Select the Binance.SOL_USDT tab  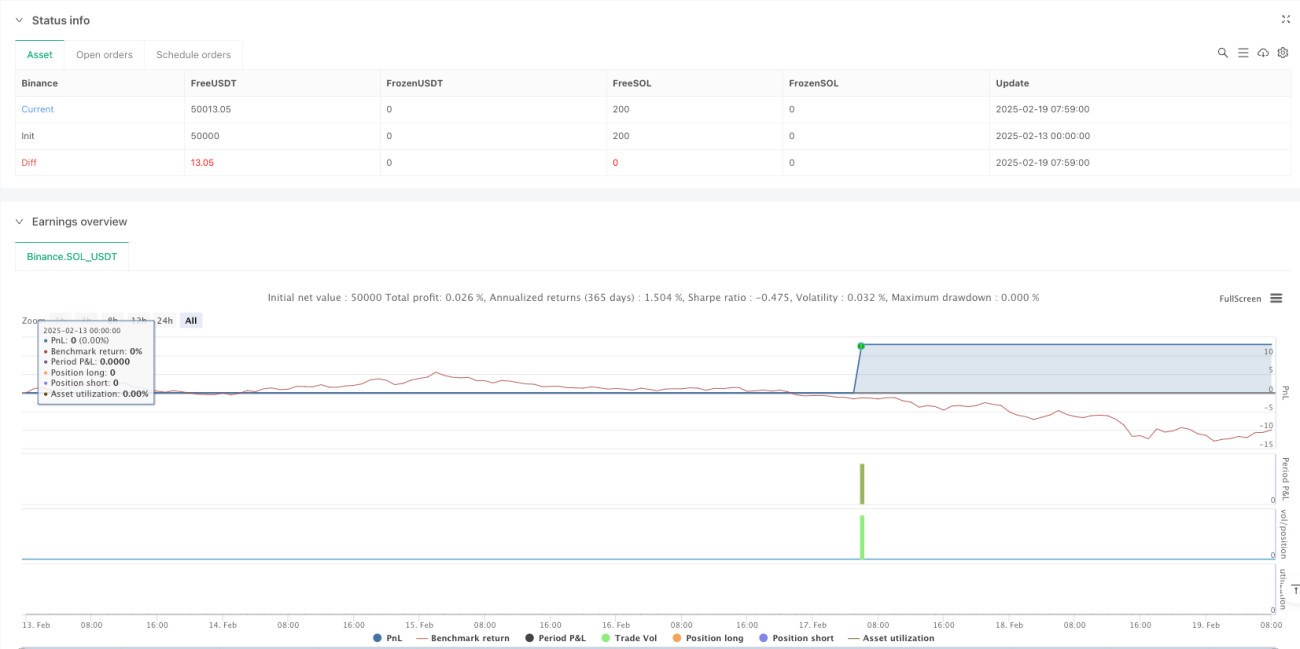72,256
